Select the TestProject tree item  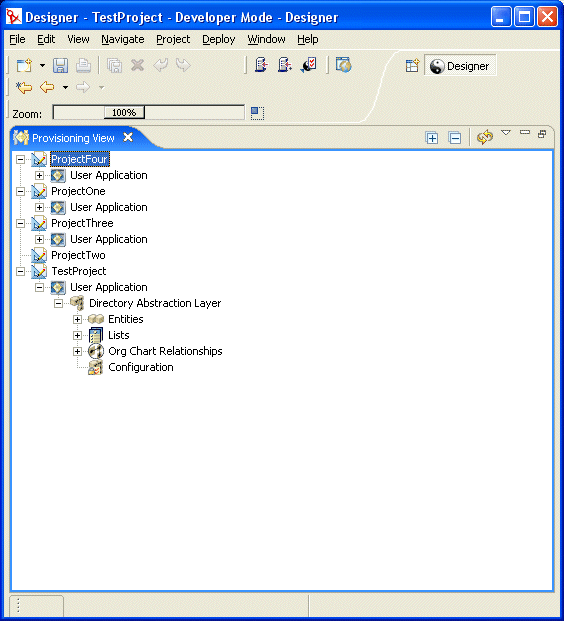[x=79, y=271]
